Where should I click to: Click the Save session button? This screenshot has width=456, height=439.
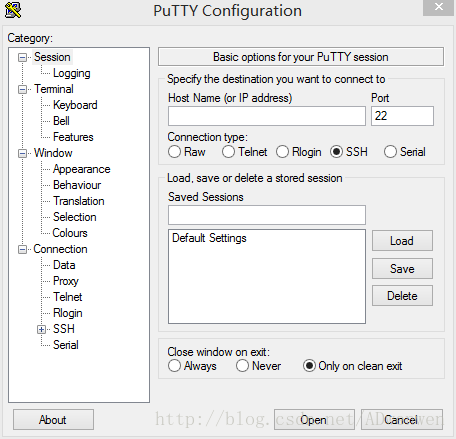(x=402, y=269)
